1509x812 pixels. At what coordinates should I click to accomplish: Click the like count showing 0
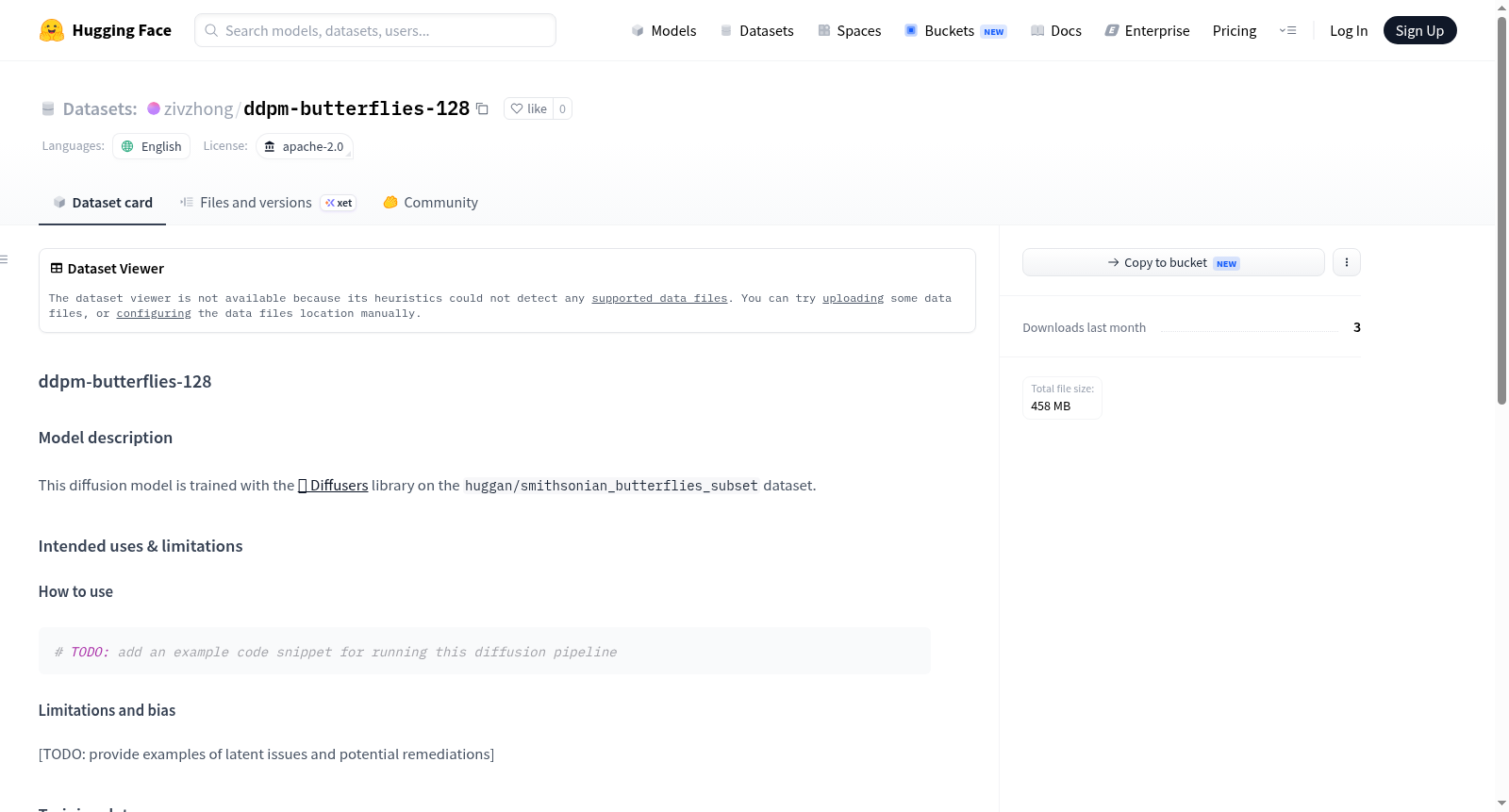[x=563, y=108]
